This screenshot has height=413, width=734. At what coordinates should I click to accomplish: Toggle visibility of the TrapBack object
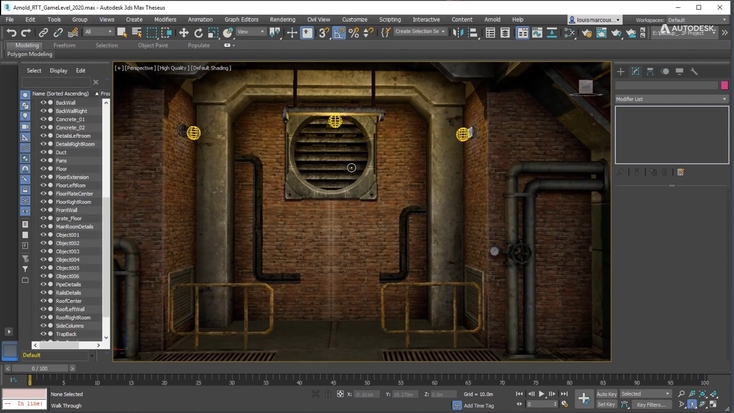pyautogui.click(x=43, y=334)
